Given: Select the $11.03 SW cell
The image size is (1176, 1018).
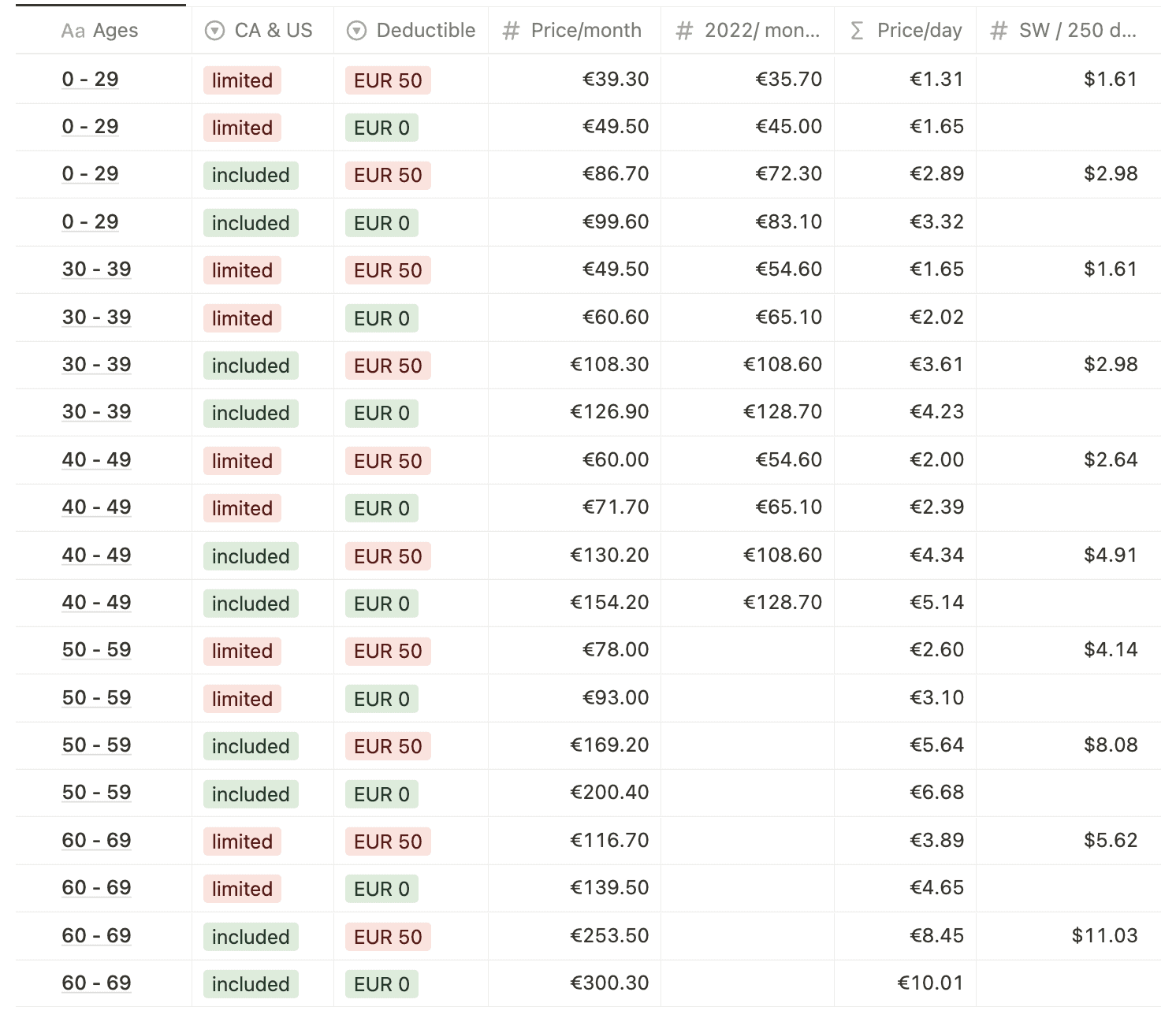Looking at the screenshot, I should click(1103, 935).
